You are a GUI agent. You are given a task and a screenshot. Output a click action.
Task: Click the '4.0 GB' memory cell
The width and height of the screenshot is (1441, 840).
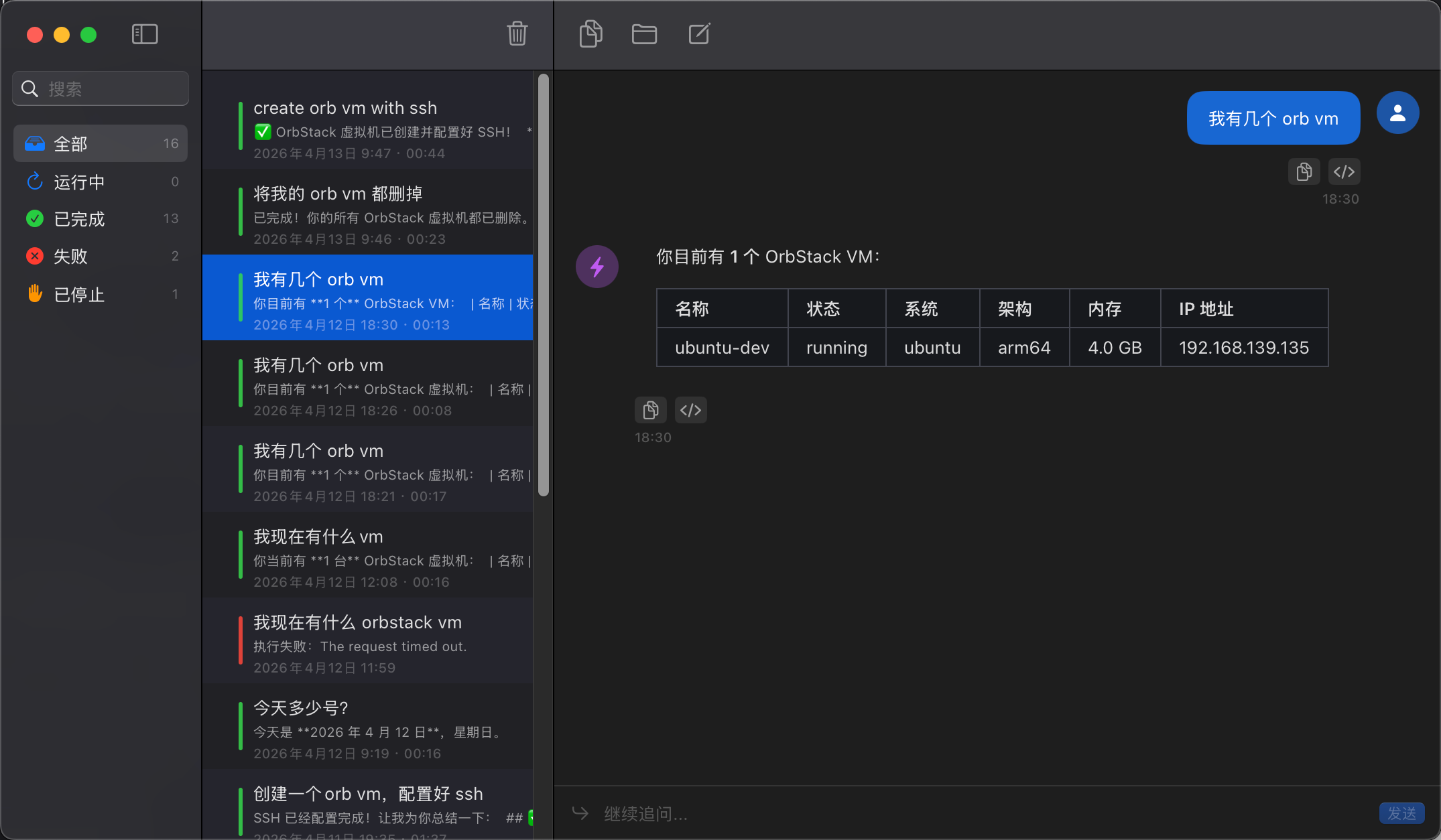[x=1115, y=348]
